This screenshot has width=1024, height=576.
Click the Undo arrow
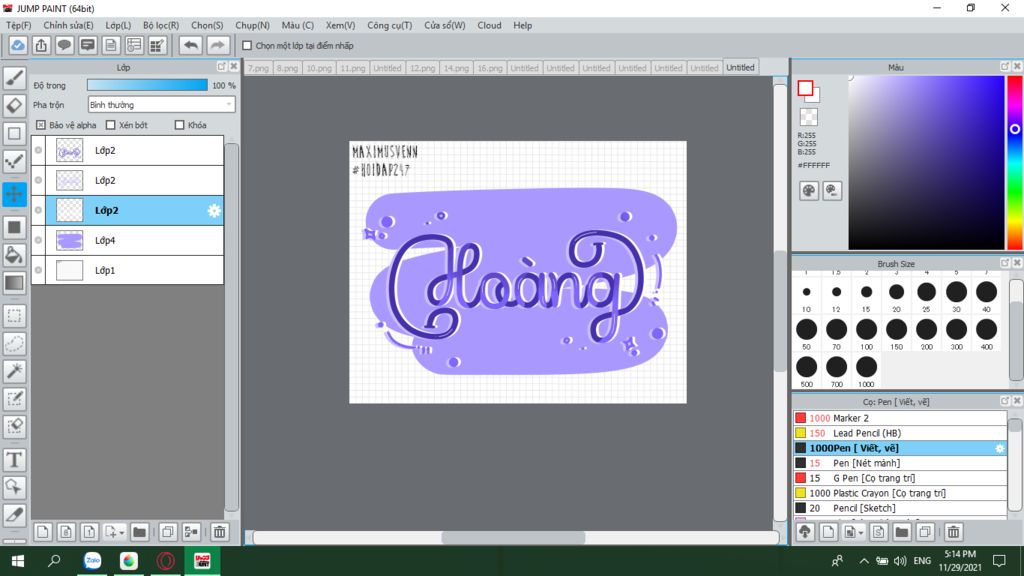191,46
